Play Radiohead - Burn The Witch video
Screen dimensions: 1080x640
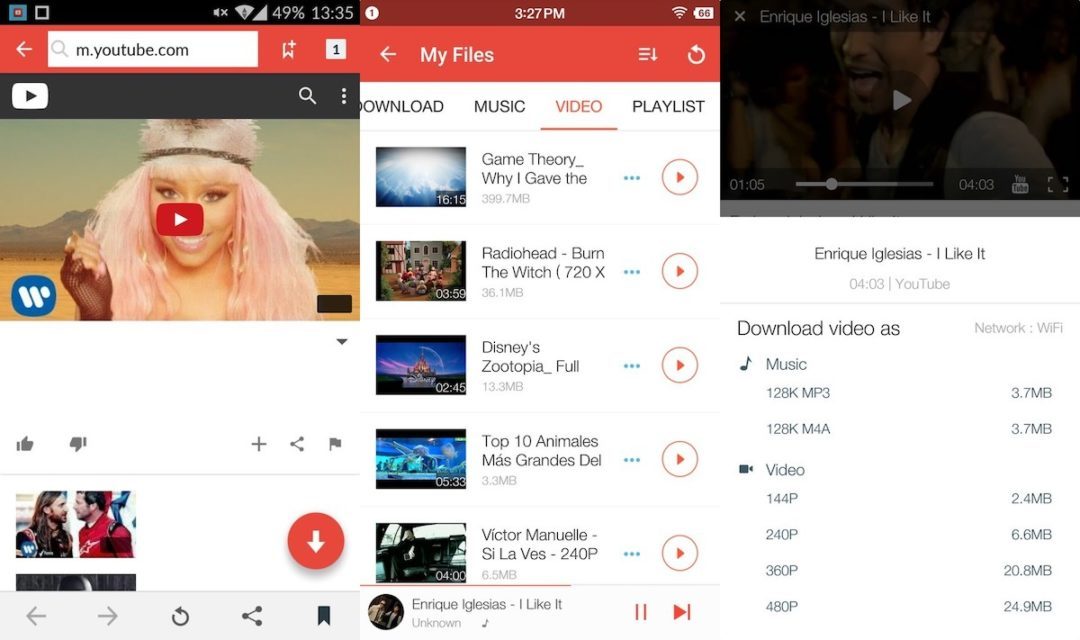pyautogui.click(x=680, y=271)
